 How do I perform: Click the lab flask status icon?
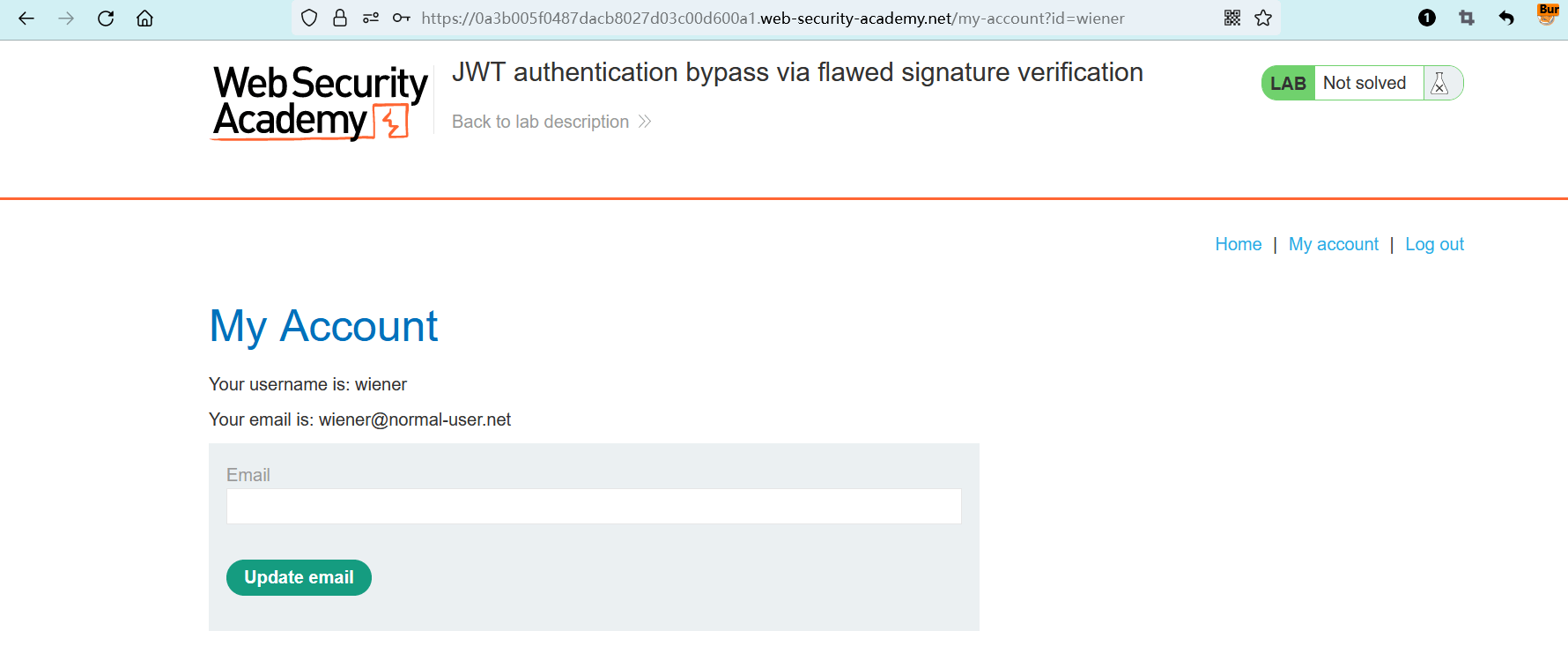(x=1440, y=84)
